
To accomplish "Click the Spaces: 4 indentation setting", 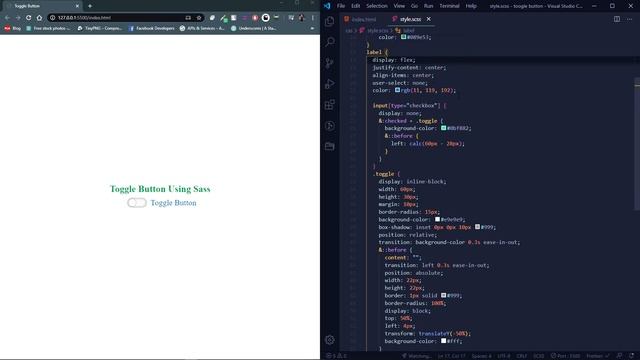I will click(482, 356).
